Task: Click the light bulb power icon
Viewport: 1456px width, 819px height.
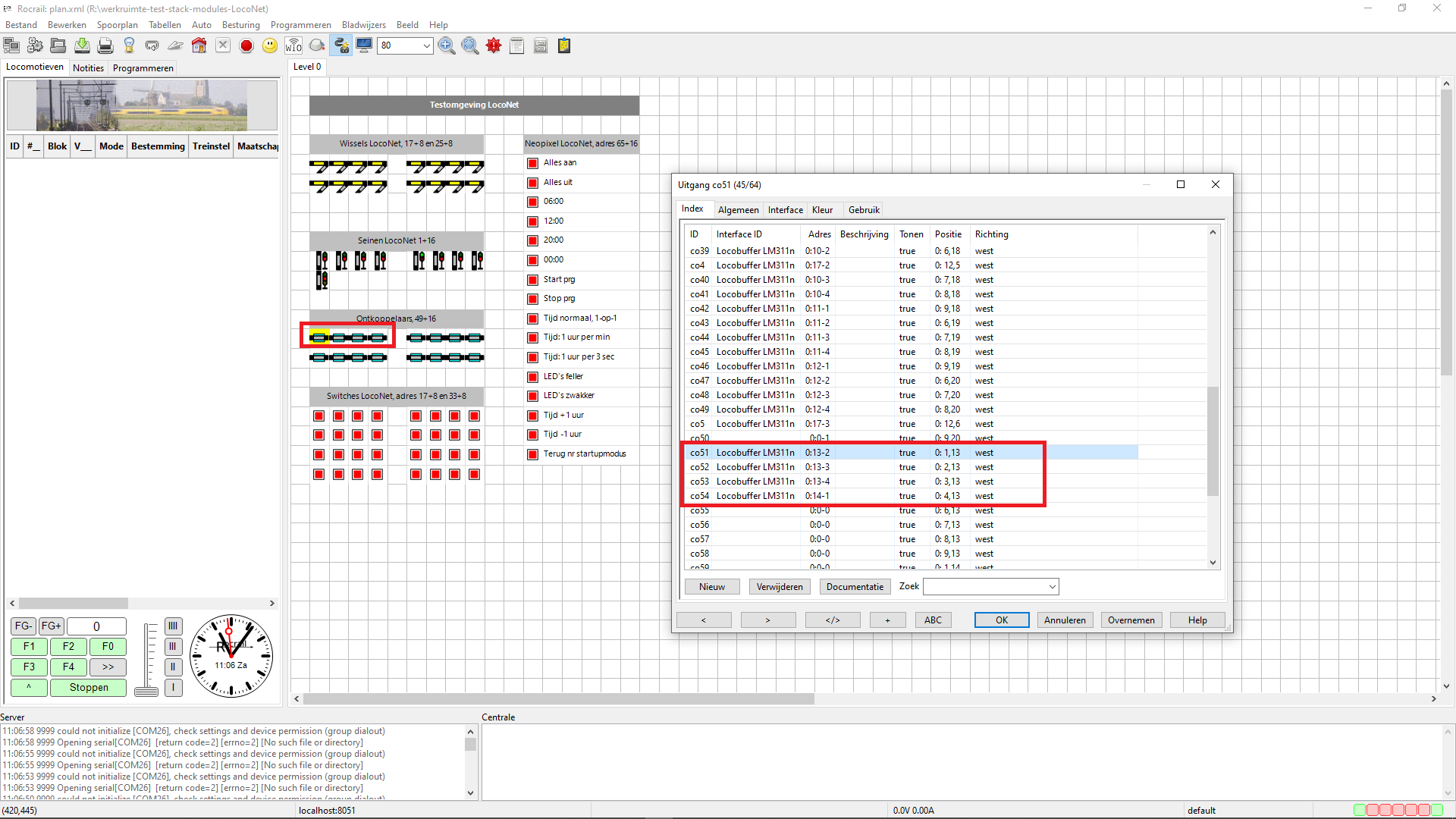Action: [x=129, y=46]
